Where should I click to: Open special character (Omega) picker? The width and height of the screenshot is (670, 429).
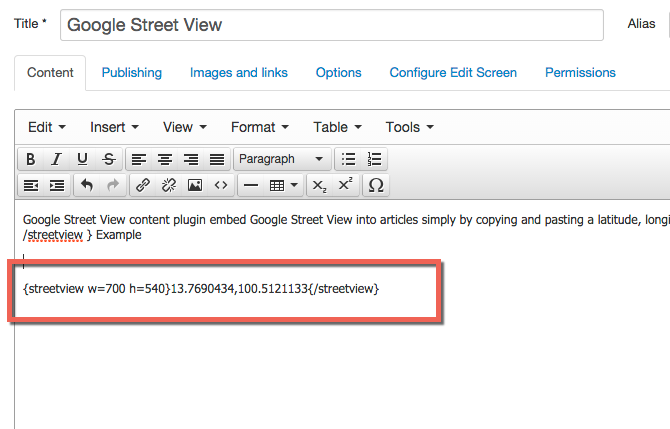click(376, 185)
